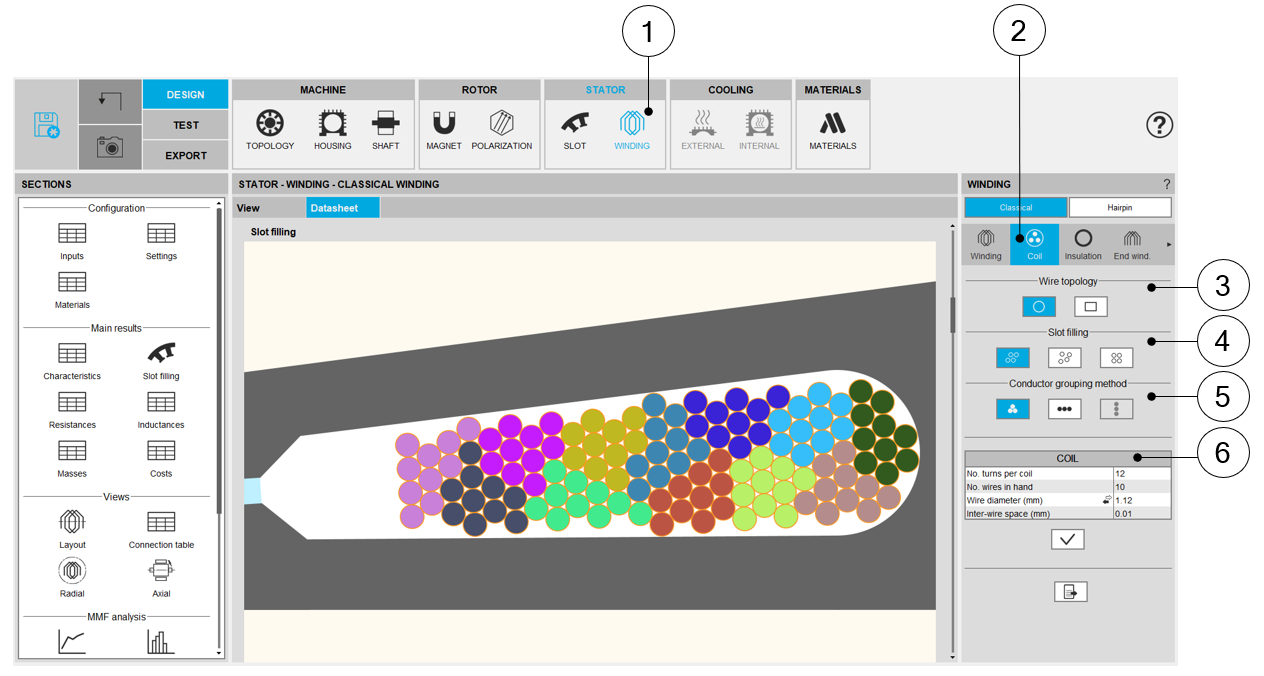This screenshot has width=1264, height=676.
Task: Choose the vertical conductor grouping method
Action: click(x=1116, y=409)
